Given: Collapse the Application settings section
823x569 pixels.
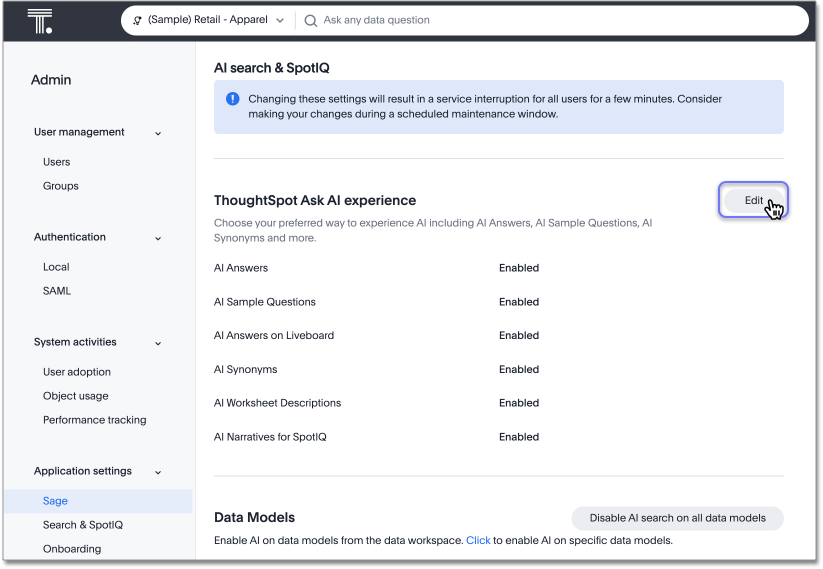Looking at the screenshot, I should (x=158, y=472).
